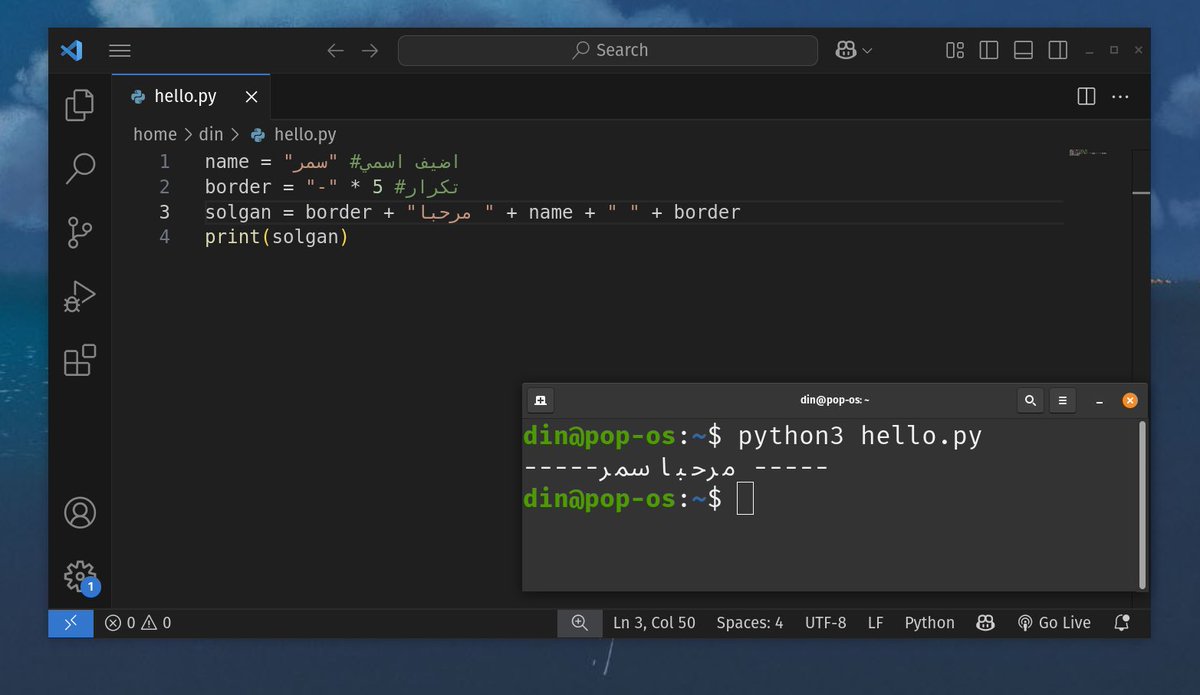The image size is (1200, 695).
Task: Select language mode Python in status bar
Action: click(x=930, y=622)
